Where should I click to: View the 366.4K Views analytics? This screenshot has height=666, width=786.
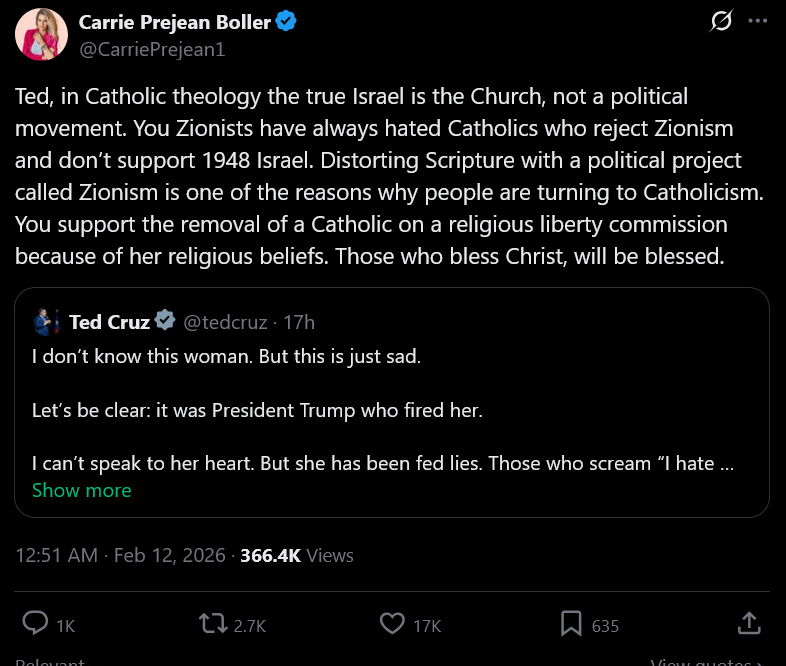(297, 555)
